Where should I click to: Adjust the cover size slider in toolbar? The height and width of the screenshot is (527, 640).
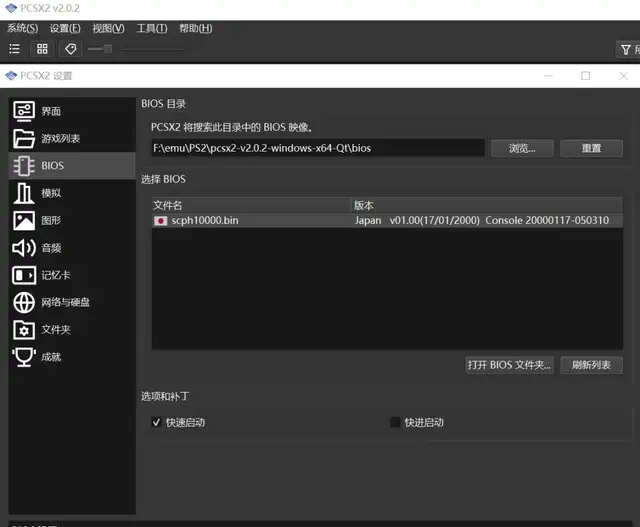point(107,48)
